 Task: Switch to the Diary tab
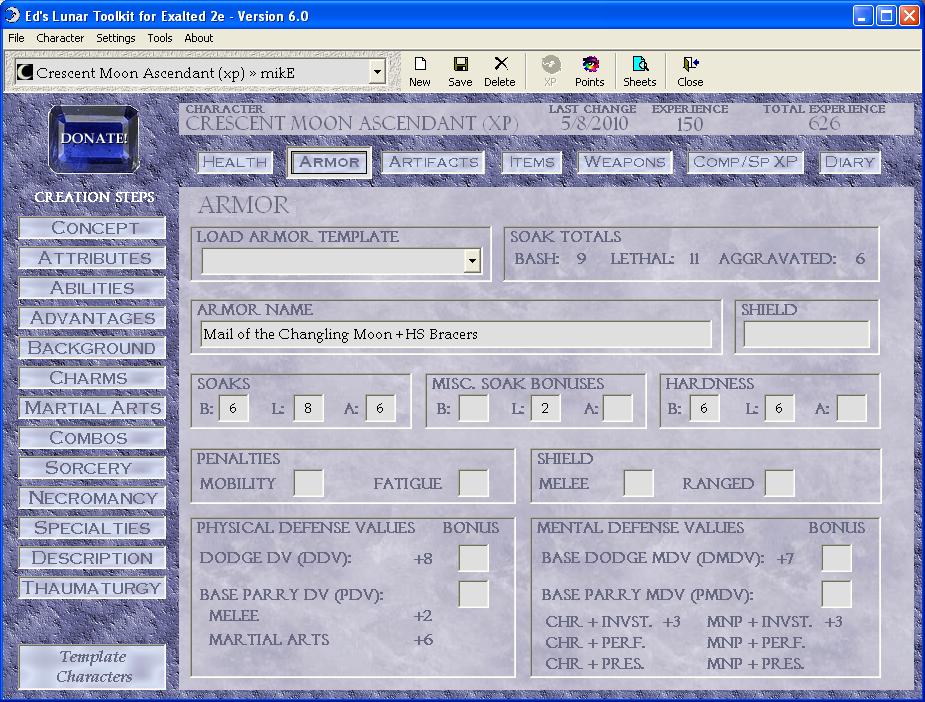click(x=849, y=162)
